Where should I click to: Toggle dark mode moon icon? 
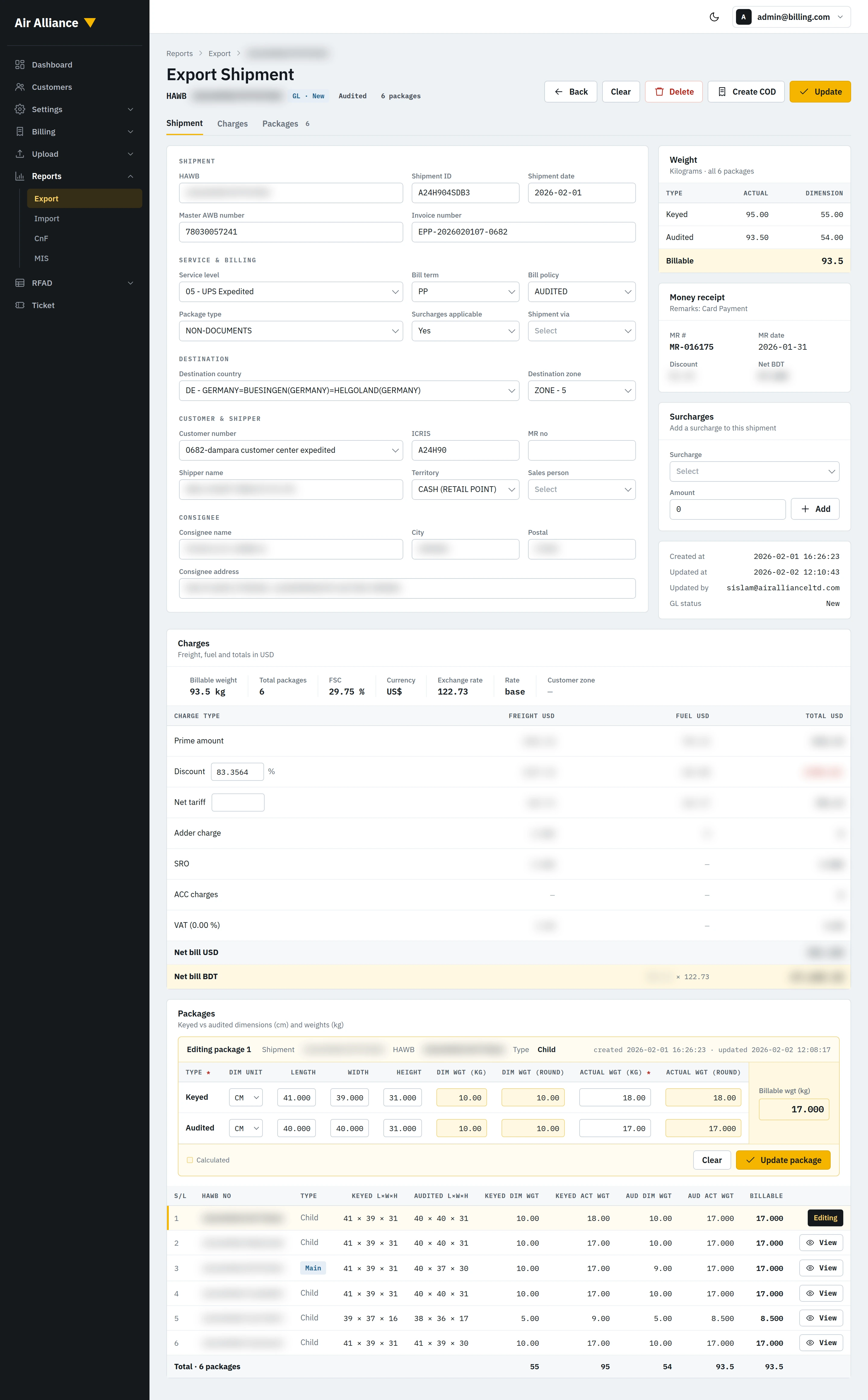point(714,17)
